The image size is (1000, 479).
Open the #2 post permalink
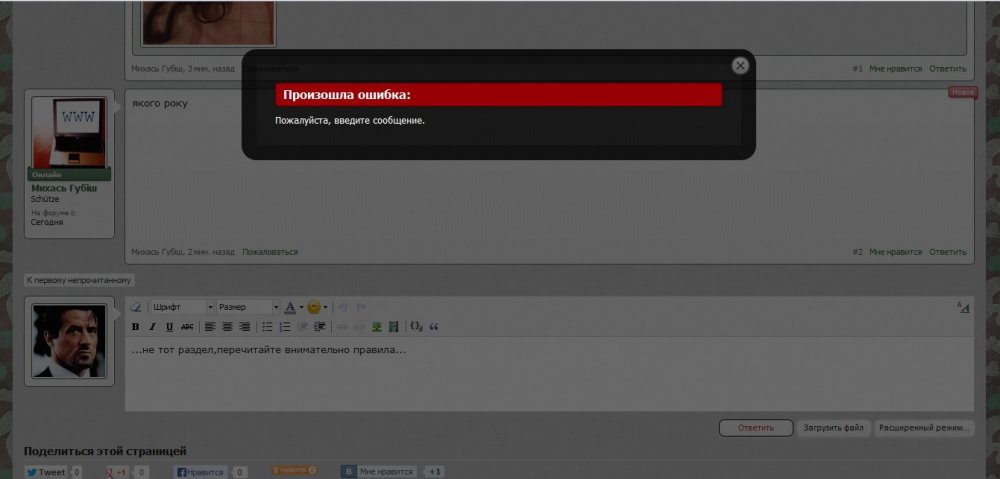pos(857,252)
